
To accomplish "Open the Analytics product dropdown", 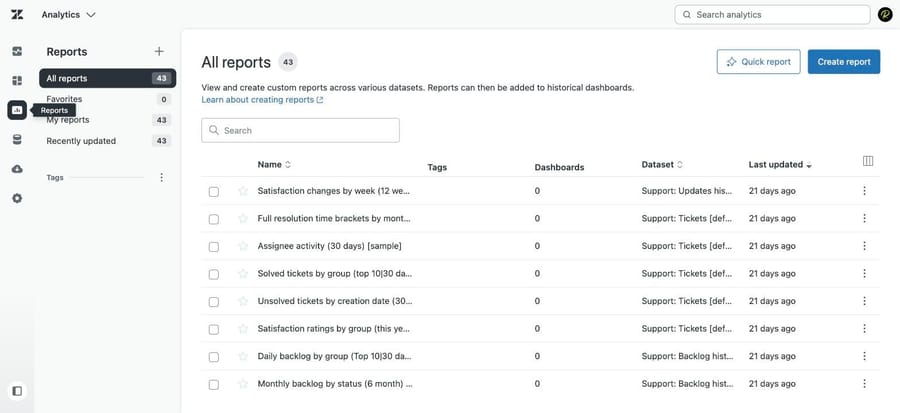I will click(x=68, y=15).
